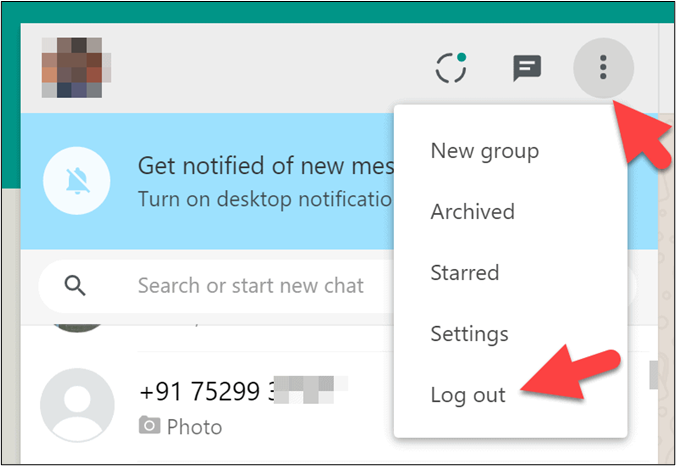Focus the Search or start new chat field
The image size is (676, 466).
250,286
